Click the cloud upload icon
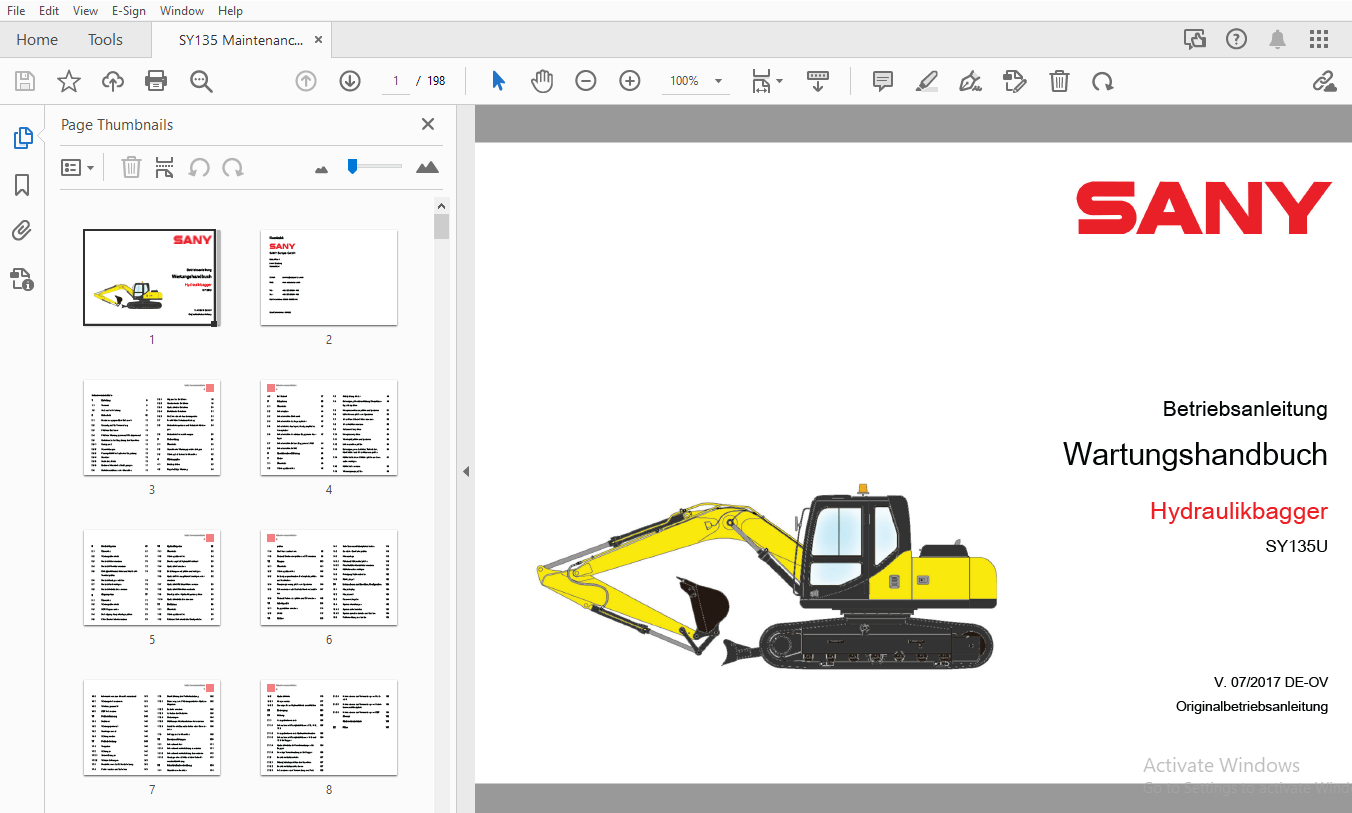Image resolution: width=1352 pixels, height=813 pixels. 113,81
